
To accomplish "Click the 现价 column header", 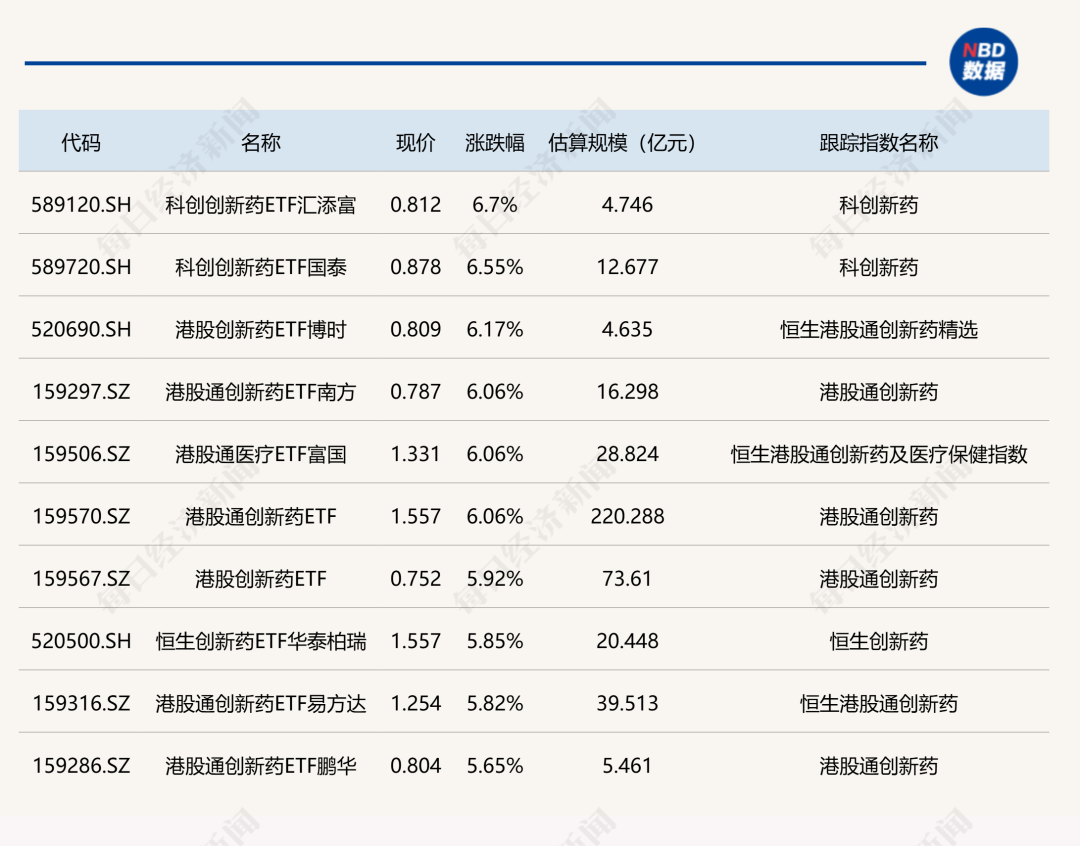I will point(416,143).
